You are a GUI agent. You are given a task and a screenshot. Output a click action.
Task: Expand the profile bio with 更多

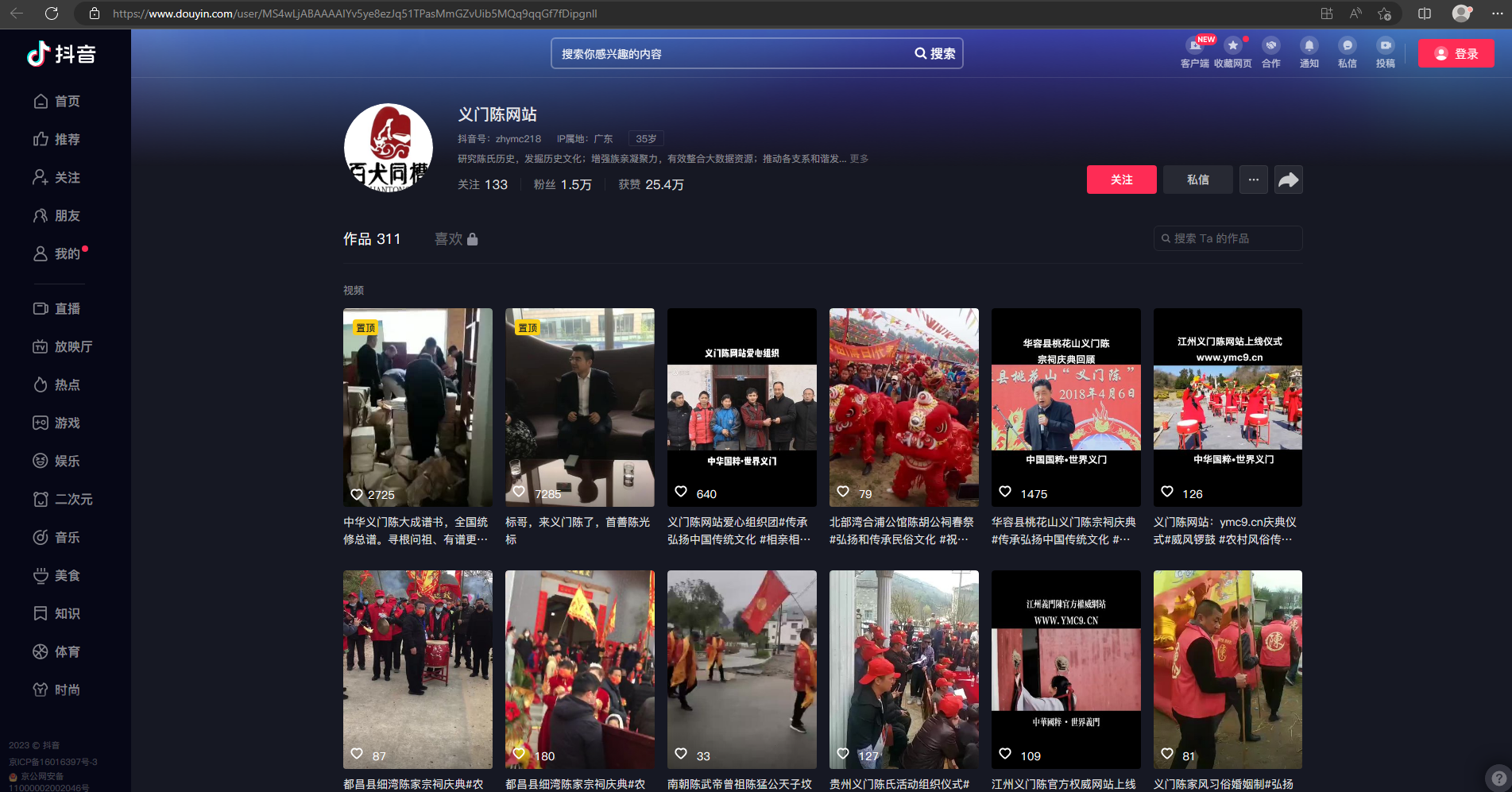[859, 159]
